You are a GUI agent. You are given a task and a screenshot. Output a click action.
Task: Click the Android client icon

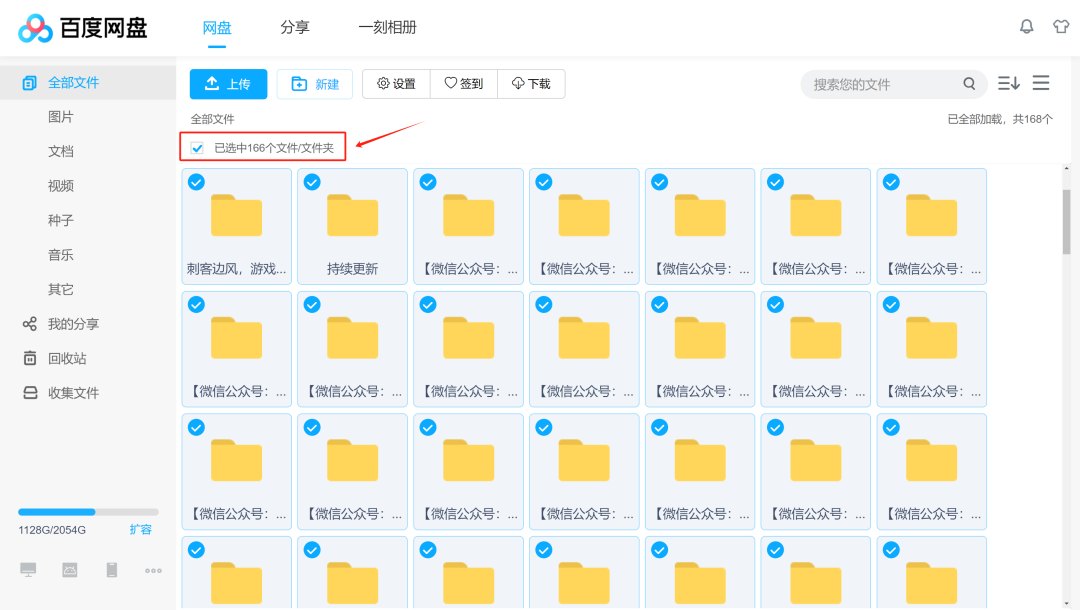coord(70,570)
